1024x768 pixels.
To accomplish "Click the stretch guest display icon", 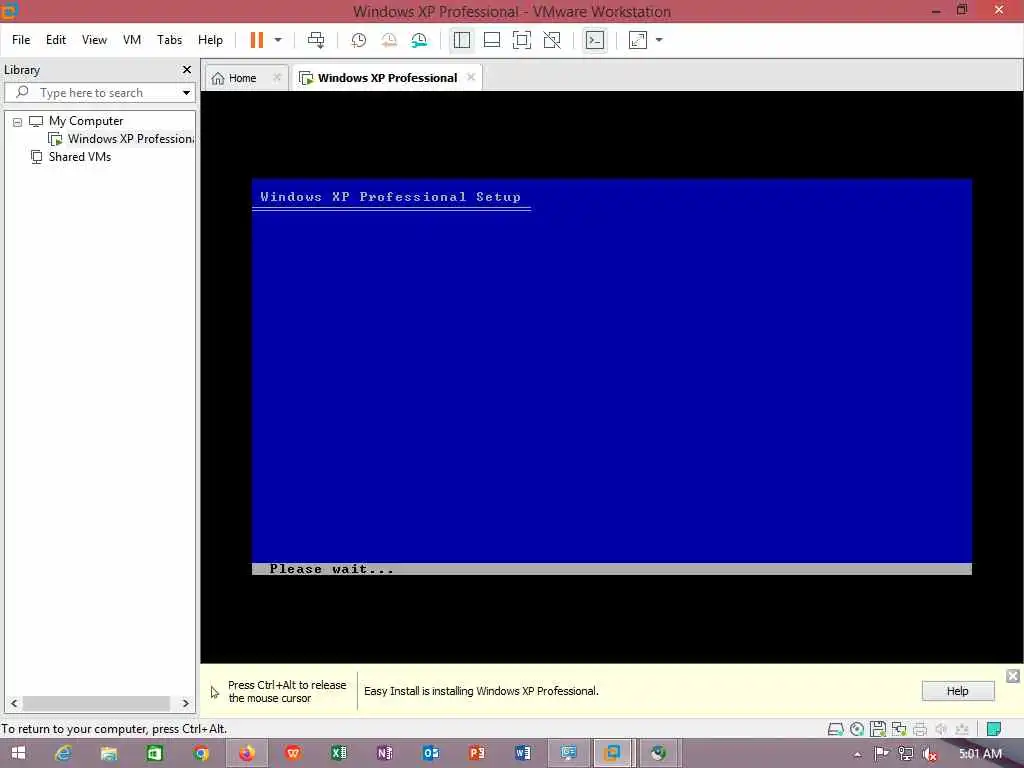I will click(x=638, y=40).
